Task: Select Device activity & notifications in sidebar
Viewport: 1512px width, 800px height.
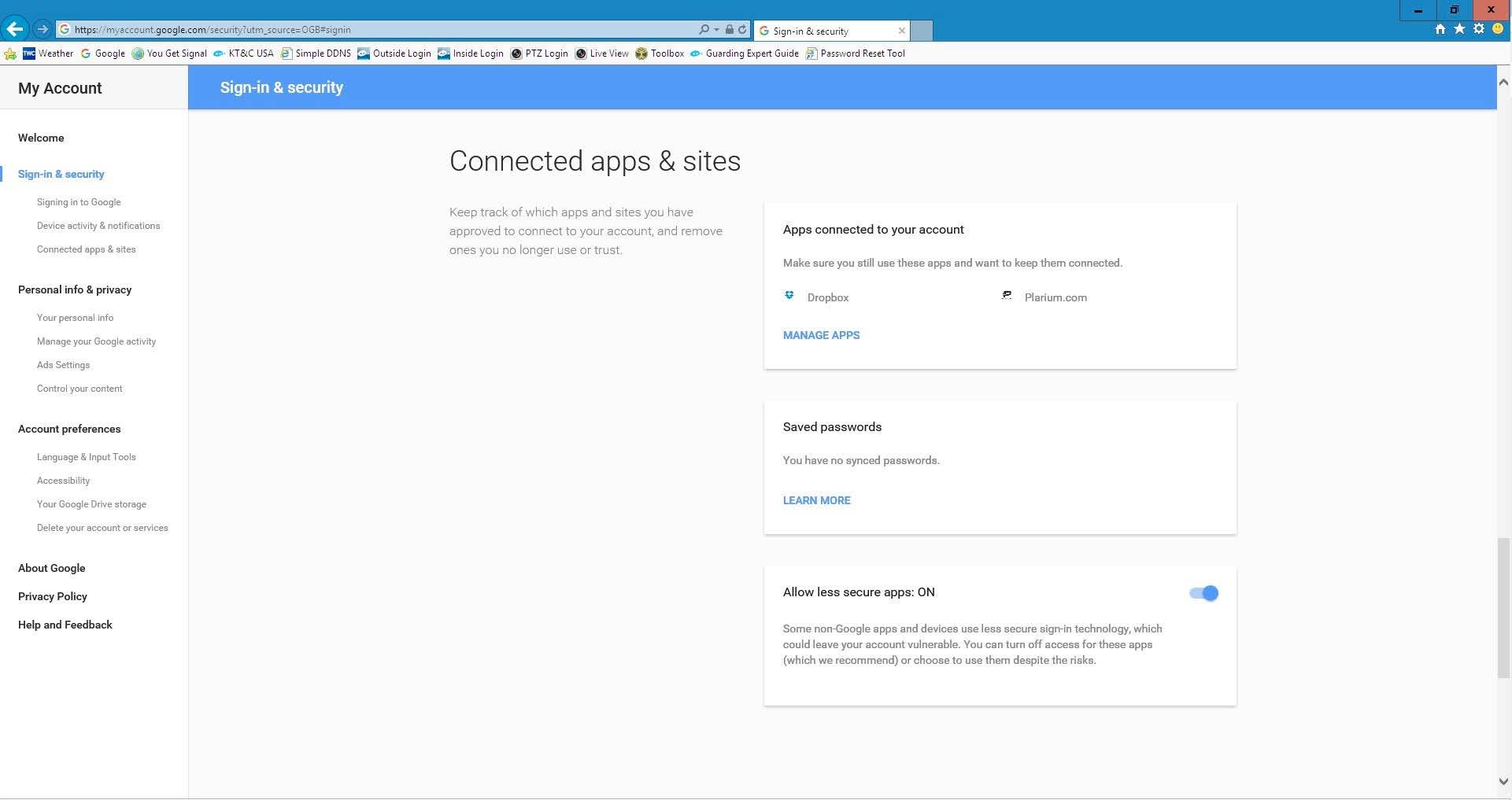Action: coord(98,226)
